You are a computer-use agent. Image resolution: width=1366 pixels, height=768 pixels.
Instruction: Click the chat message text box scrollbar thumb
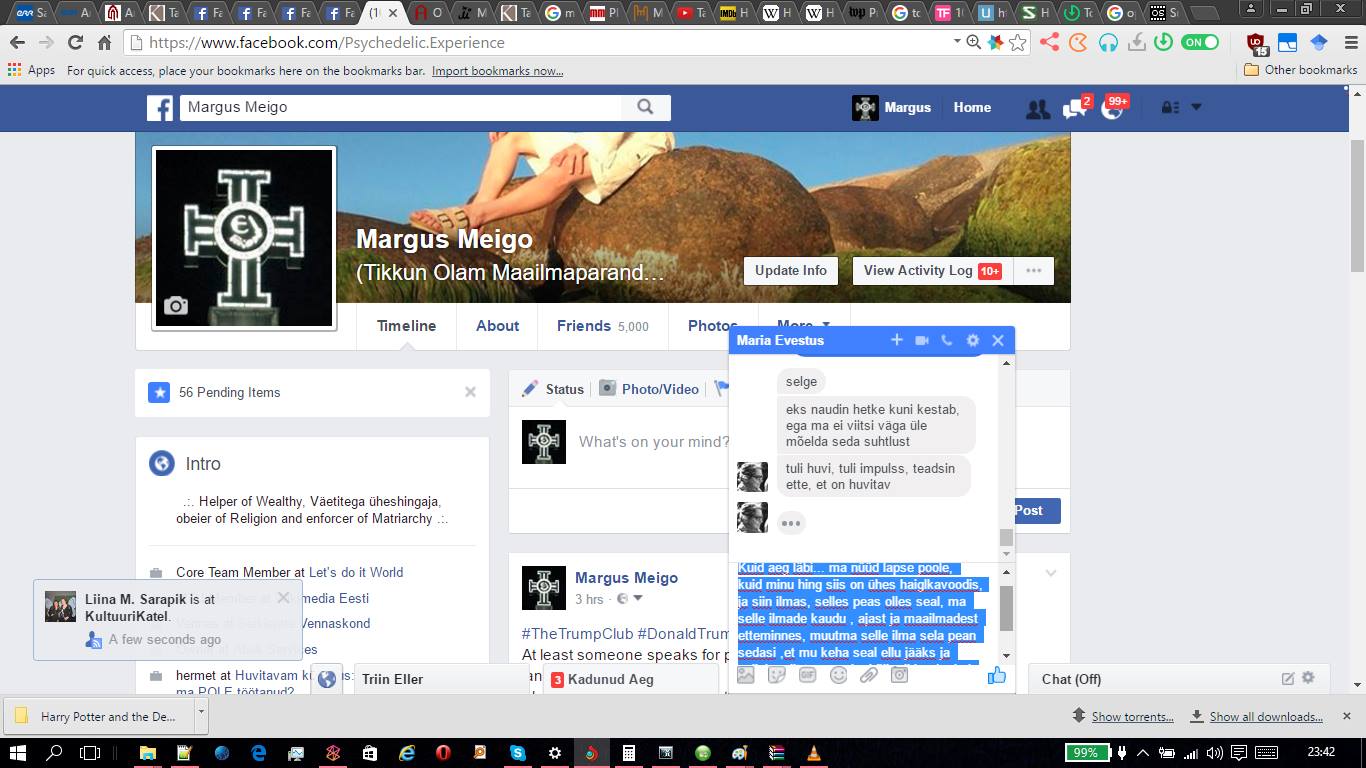[1006, 608]
